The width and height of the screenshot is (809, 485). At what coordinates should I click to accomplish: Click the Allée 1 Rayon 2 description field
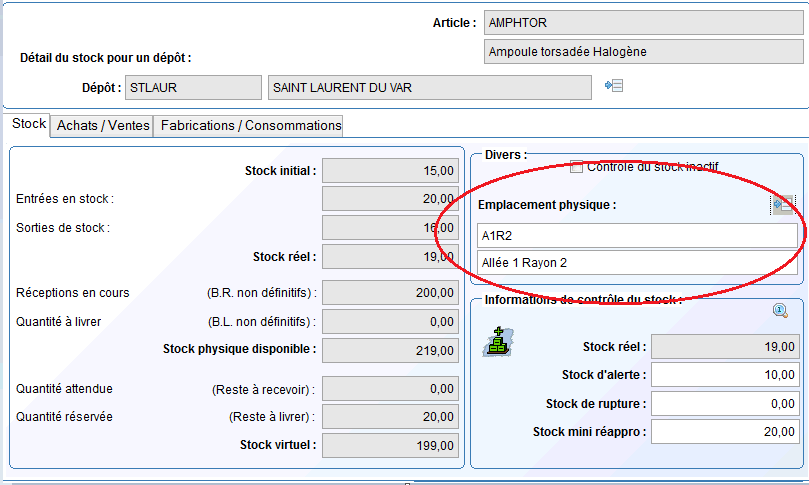pos(637,263)
